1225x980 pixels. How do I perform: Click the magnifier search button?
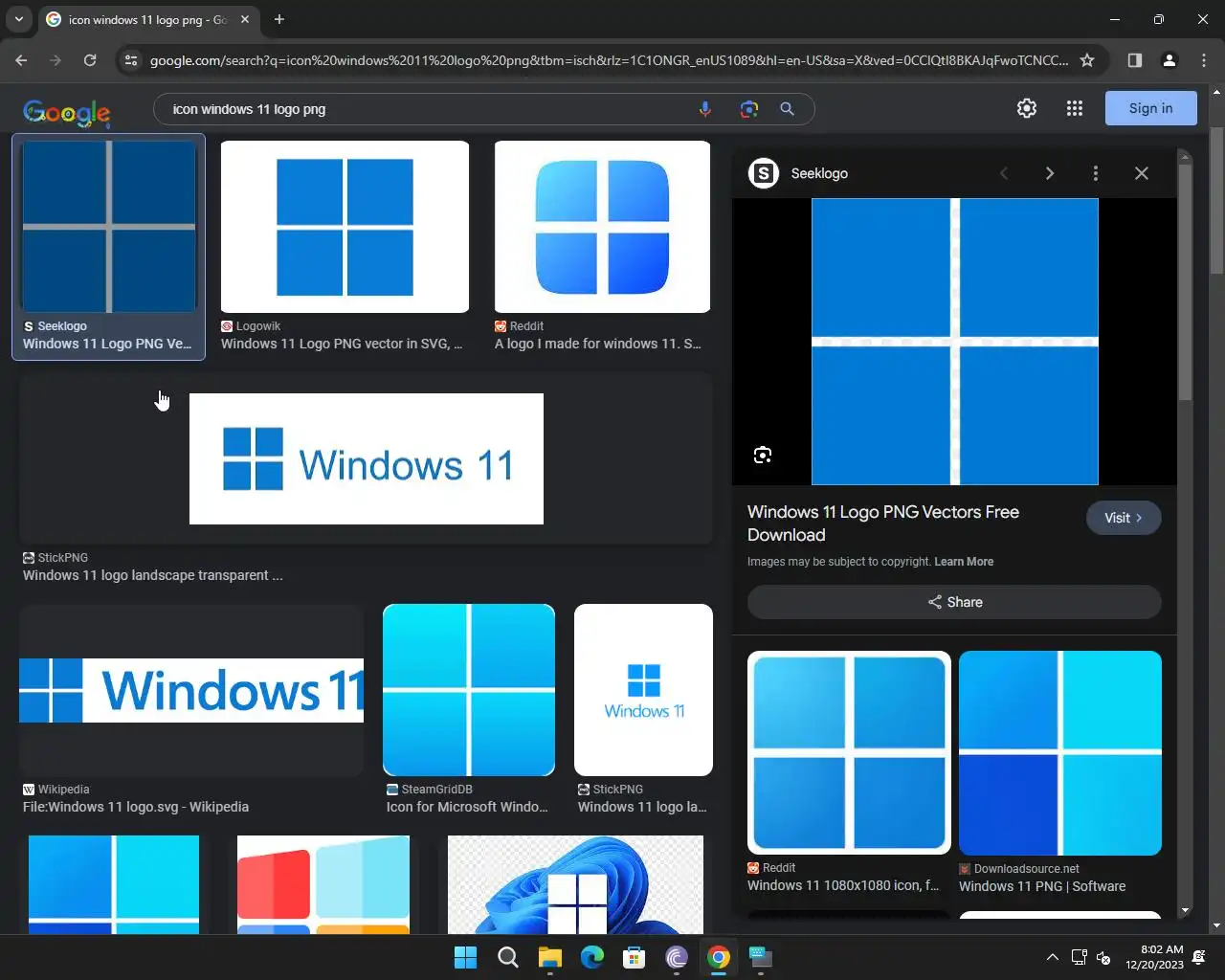coord(787,109)
